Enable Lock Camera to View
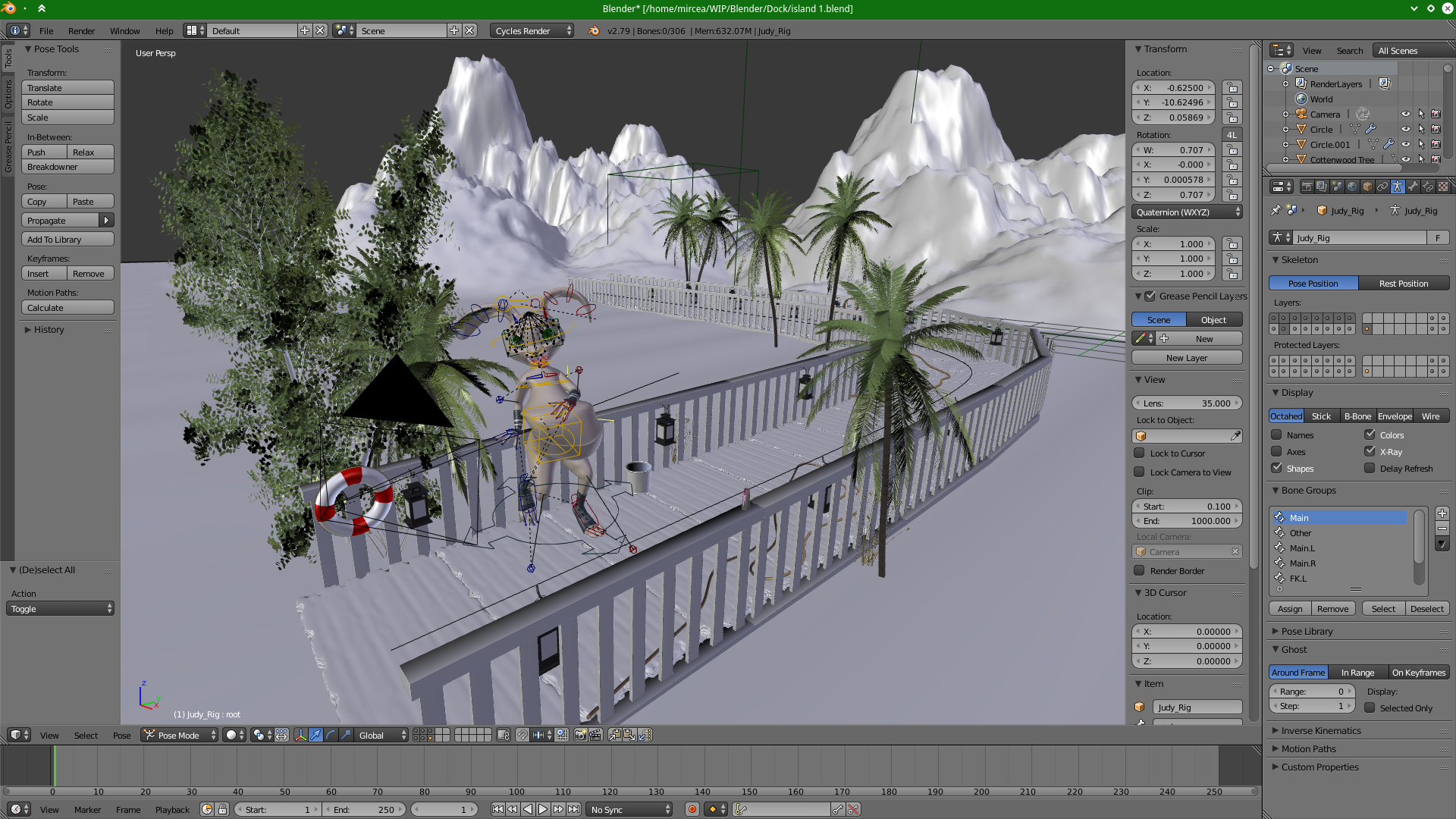The image size is (1456, 819). tap(1139, 472)
